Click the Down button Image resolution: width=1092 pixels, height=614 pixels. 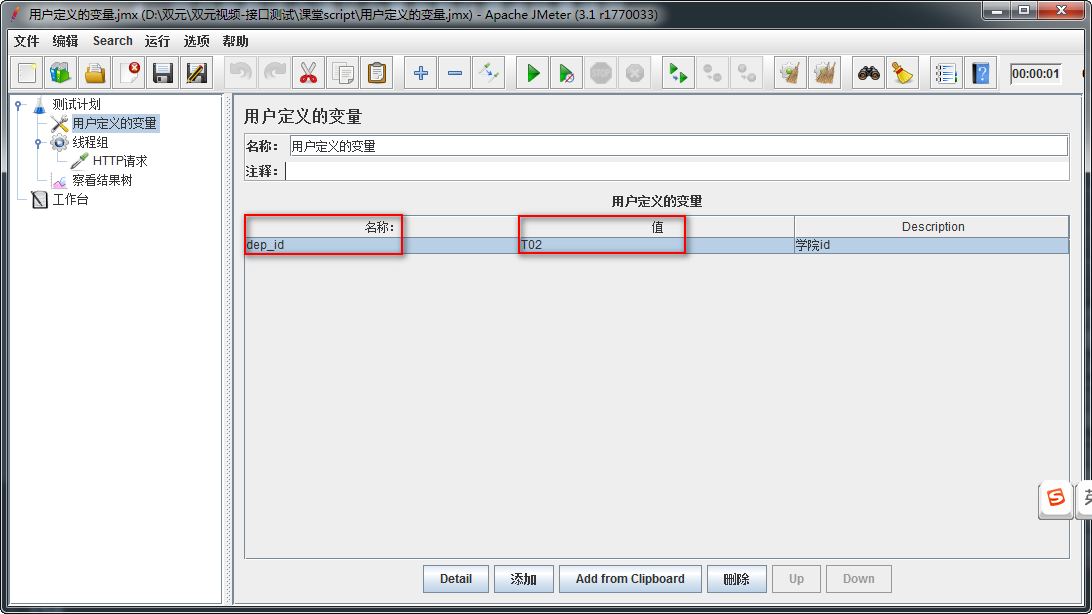(x=859, y=579)
